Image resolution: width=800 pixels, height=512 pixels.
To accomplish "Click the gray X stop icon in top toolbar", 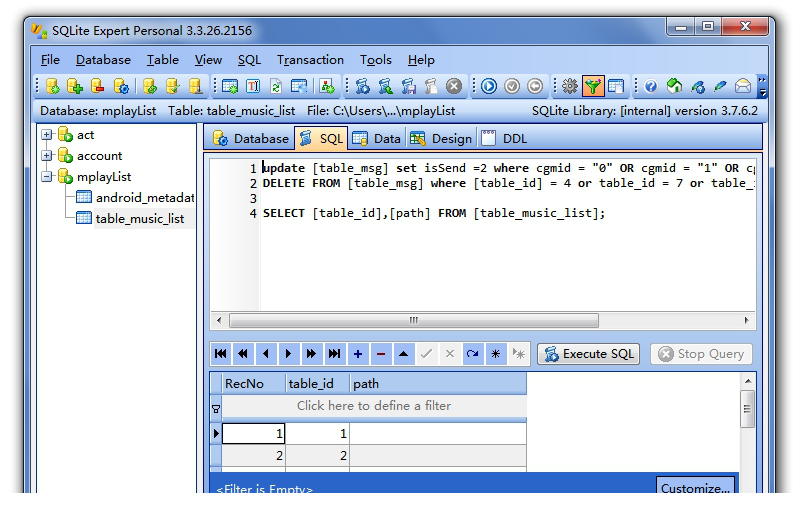I will coord(454,86).
